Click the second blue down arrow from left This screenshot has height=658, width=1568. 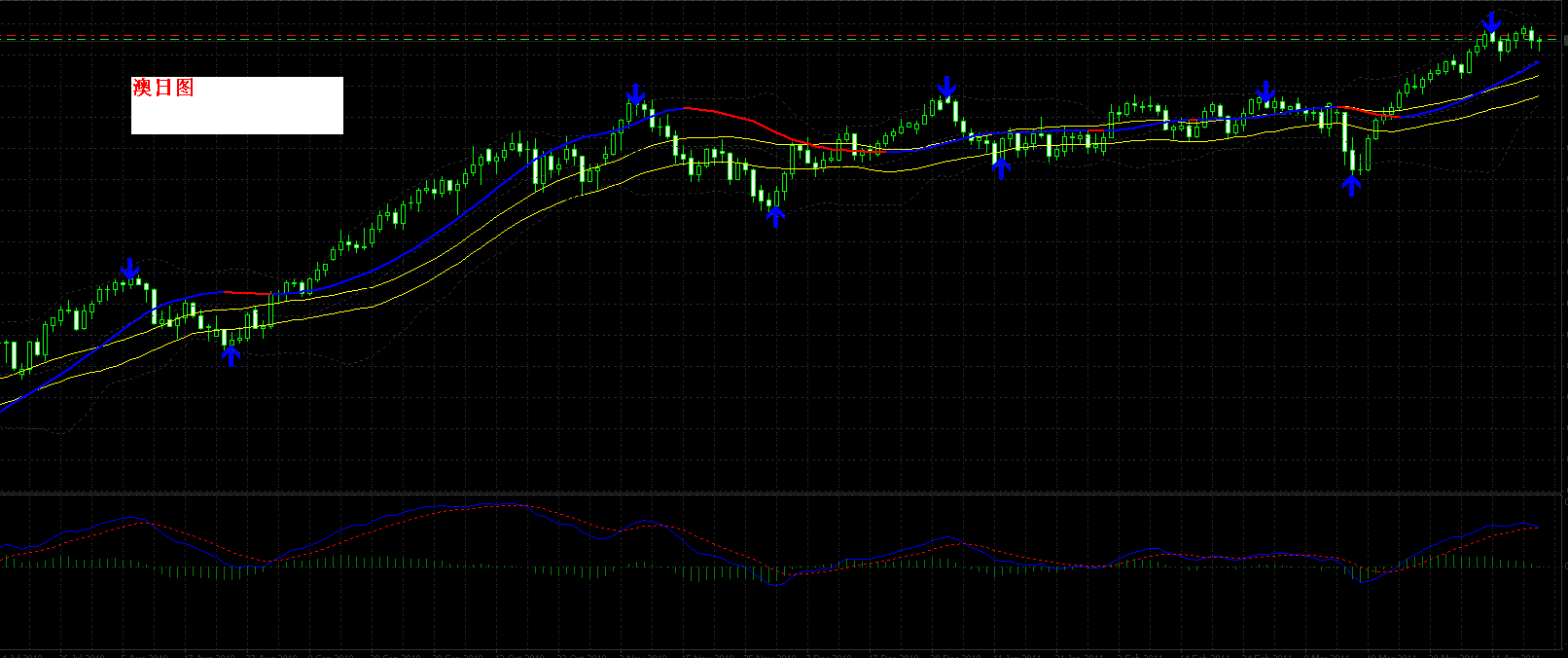635,94
